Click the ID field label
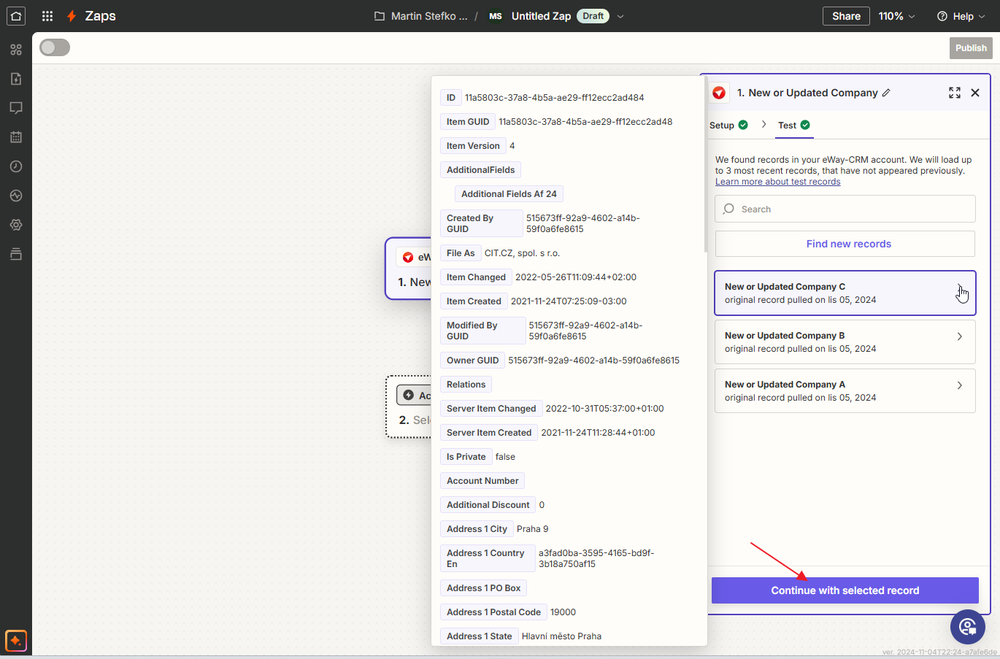1000x659 pixels. click(x=451, y=98)
